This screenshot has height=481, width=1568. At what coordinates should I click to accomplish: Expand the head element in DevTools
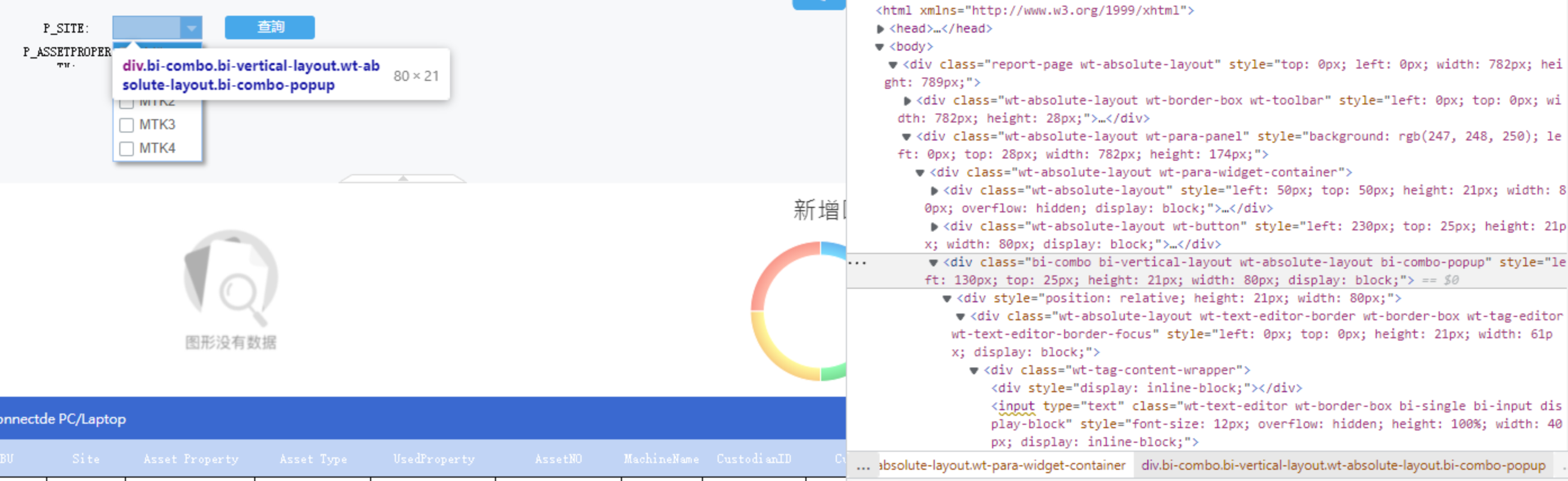point(880,29)
